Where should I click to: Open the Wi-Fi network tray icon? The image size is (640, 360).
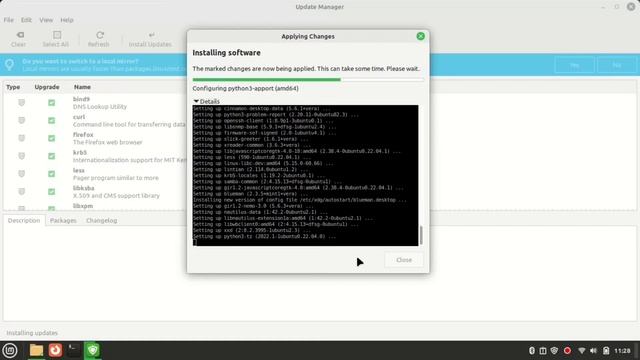(x=582, y=351)
